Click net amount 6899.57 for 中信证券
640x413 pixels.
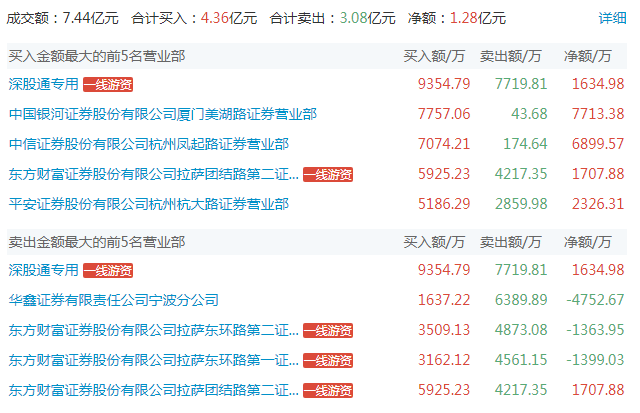pyautogui.click(x=598, y=144)
